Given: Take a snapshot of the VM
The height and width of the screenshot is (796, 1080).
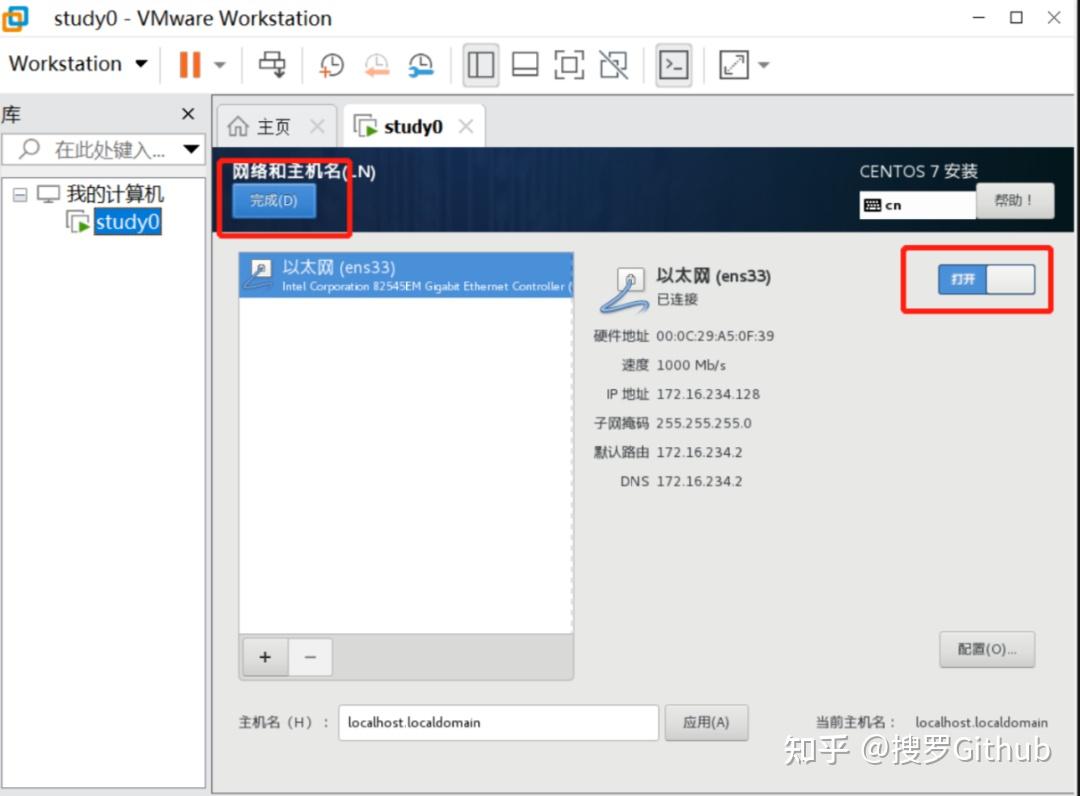Looking at the screenshot, I should pos(331,65).
